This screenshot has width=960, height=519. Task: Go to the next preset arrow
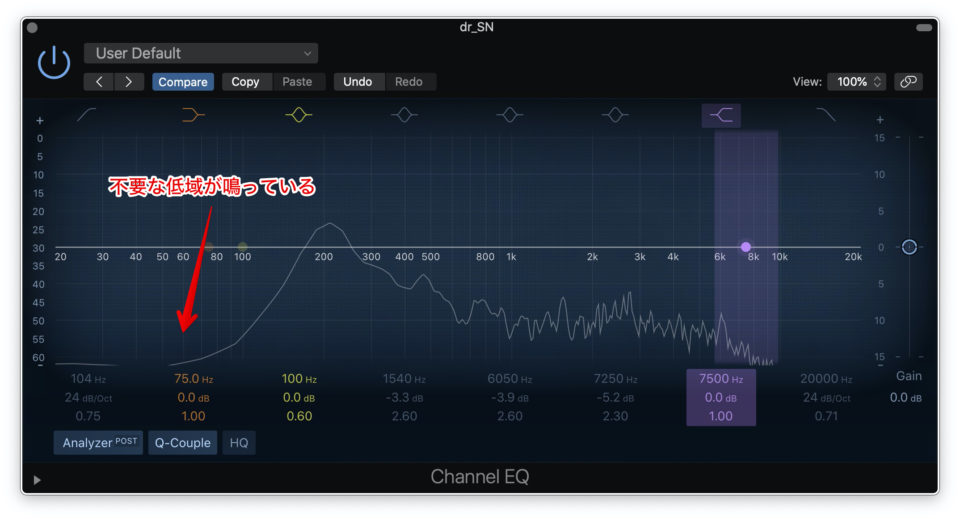[x=128, y=82]
